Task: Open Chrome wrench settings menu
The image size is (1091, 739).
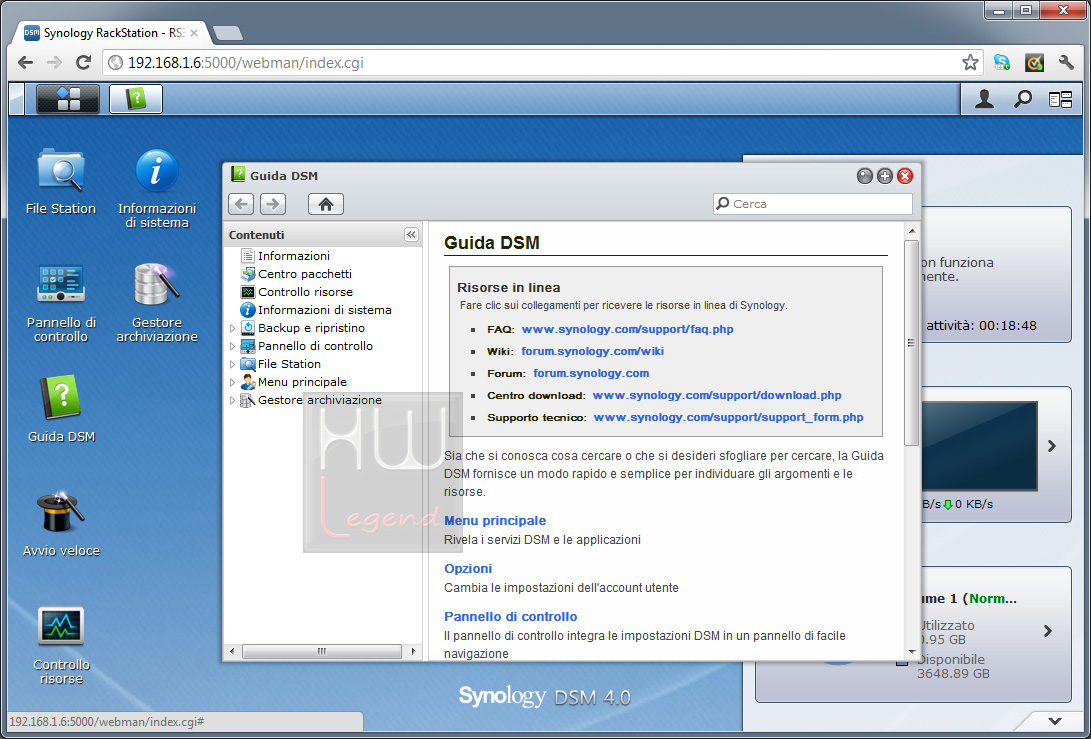Action: (1066, 63)
